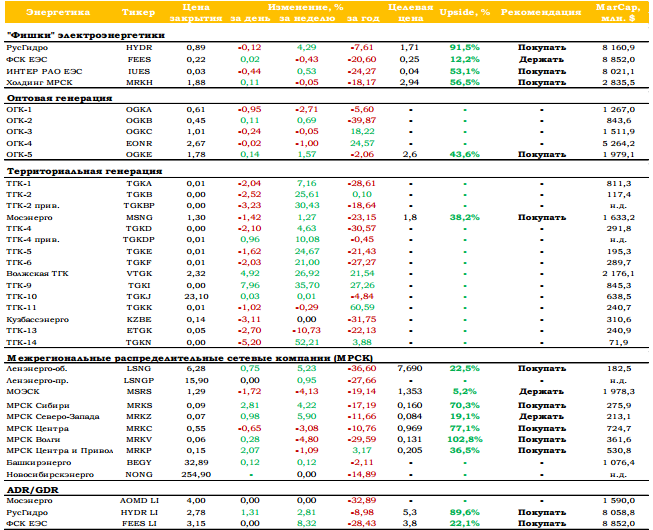The width and height of the screenshot is (653, 530).
Task: Select the MRKH ticker cell
Action: [x=139, y=82]
